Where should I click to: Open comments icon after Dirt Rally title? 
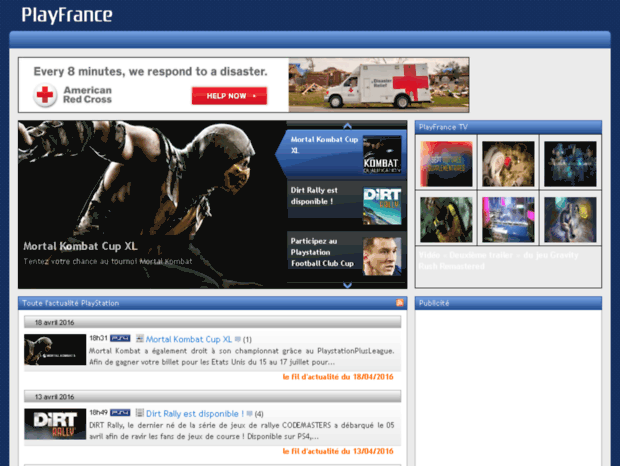(x=250, y=413)
